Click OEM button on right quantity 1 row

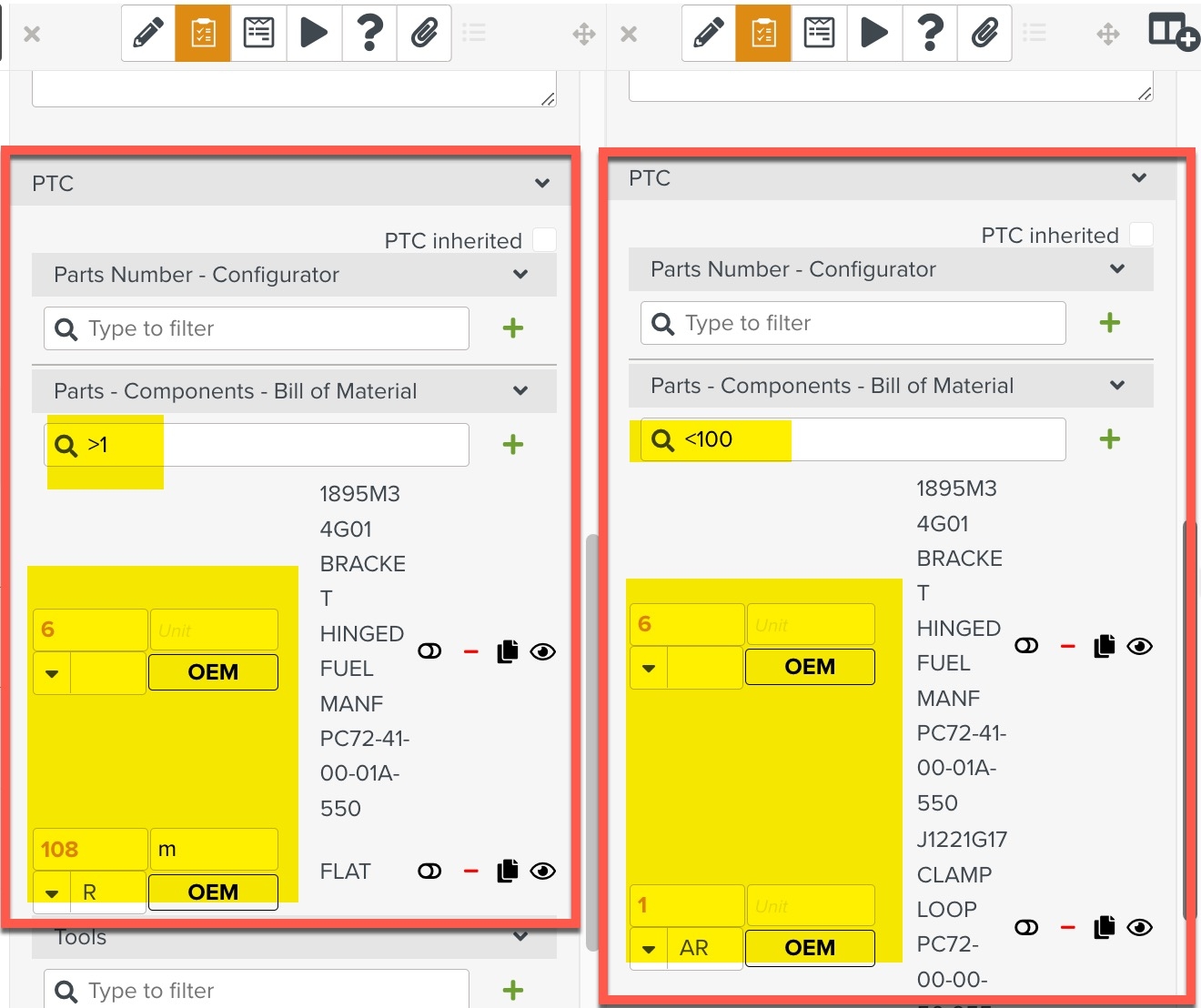click(809, 948)
